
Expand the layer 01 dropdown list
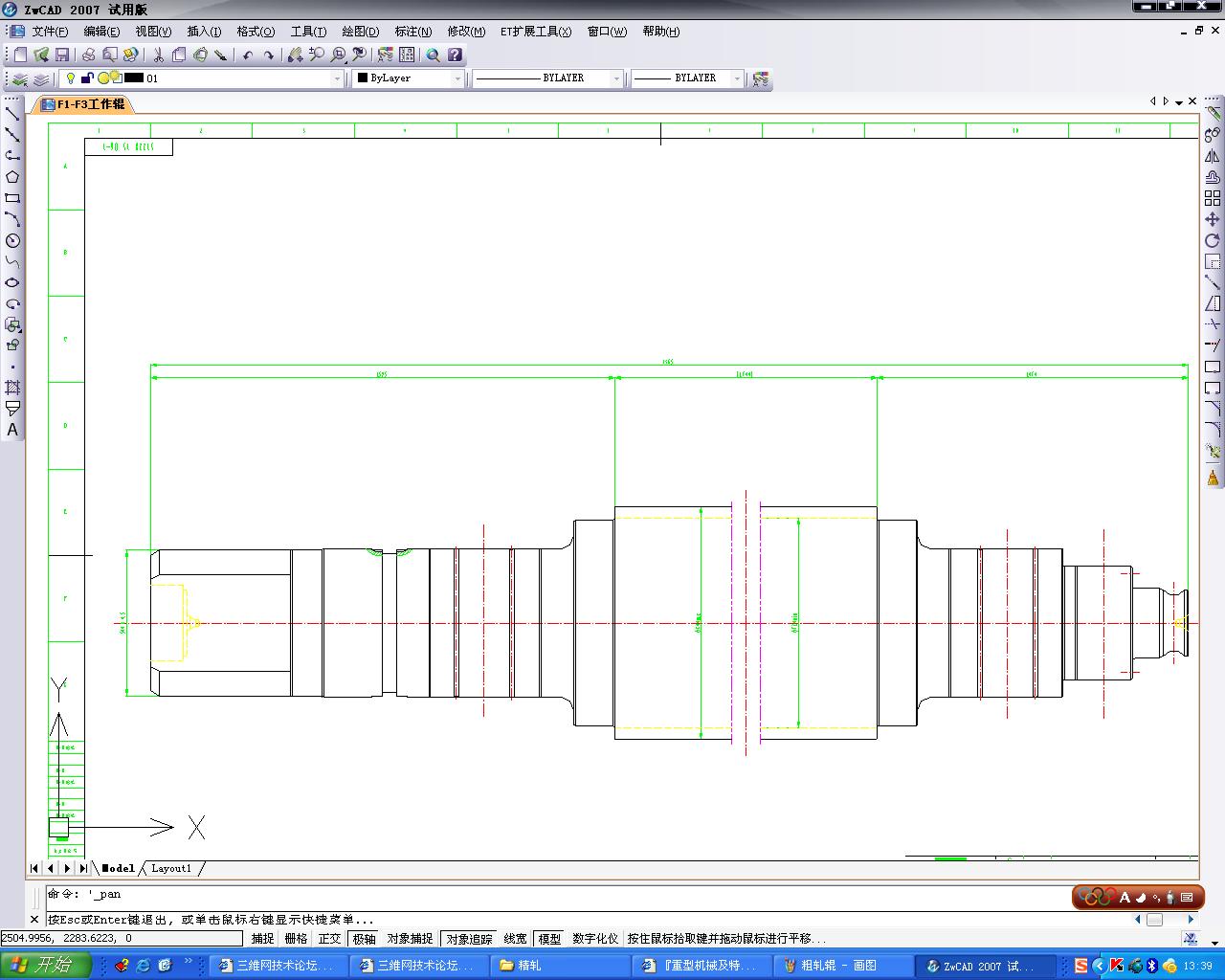pyautogui.click(x=337, y=78)
